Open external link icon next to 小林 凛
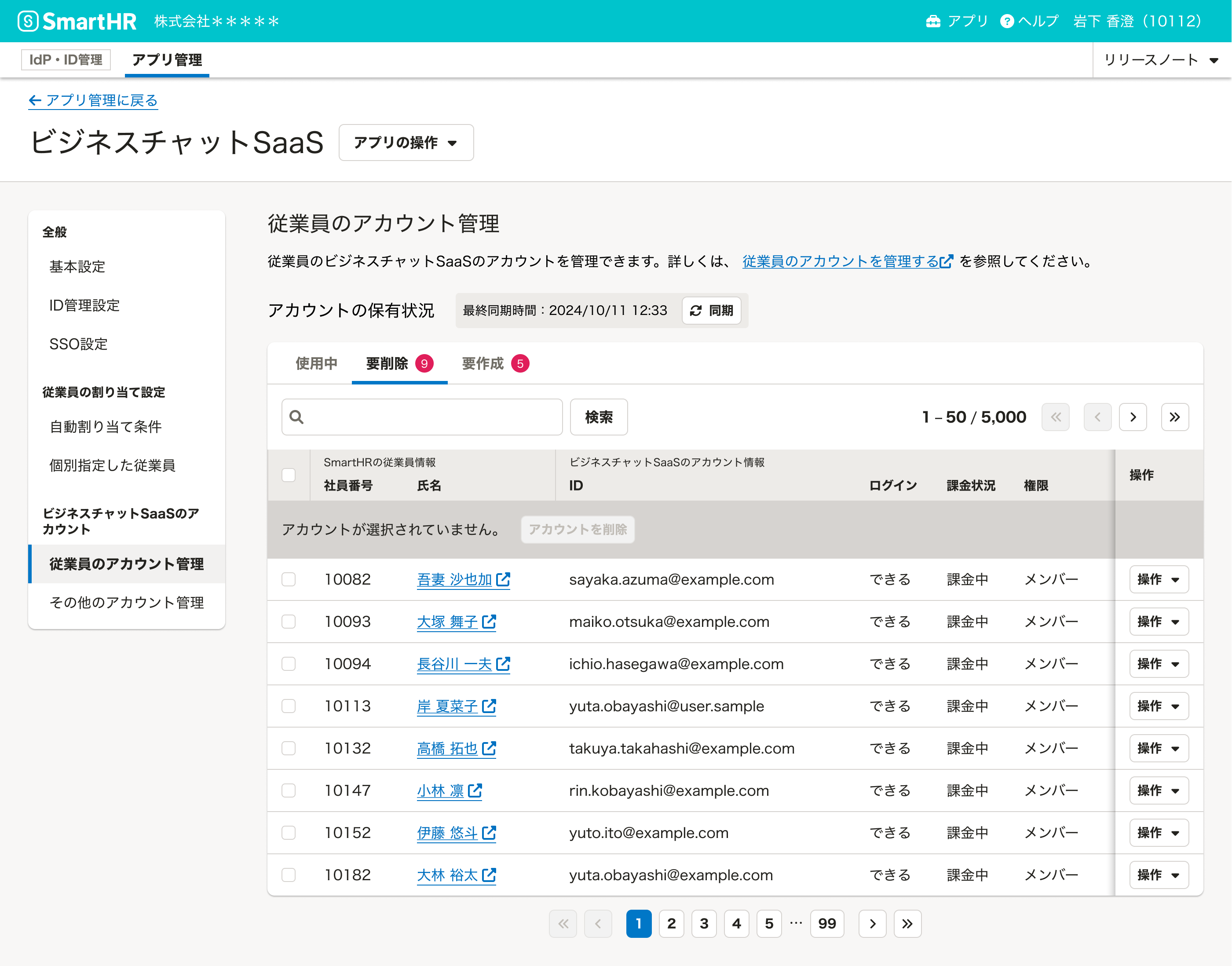1232x966 pixels. 475,790
